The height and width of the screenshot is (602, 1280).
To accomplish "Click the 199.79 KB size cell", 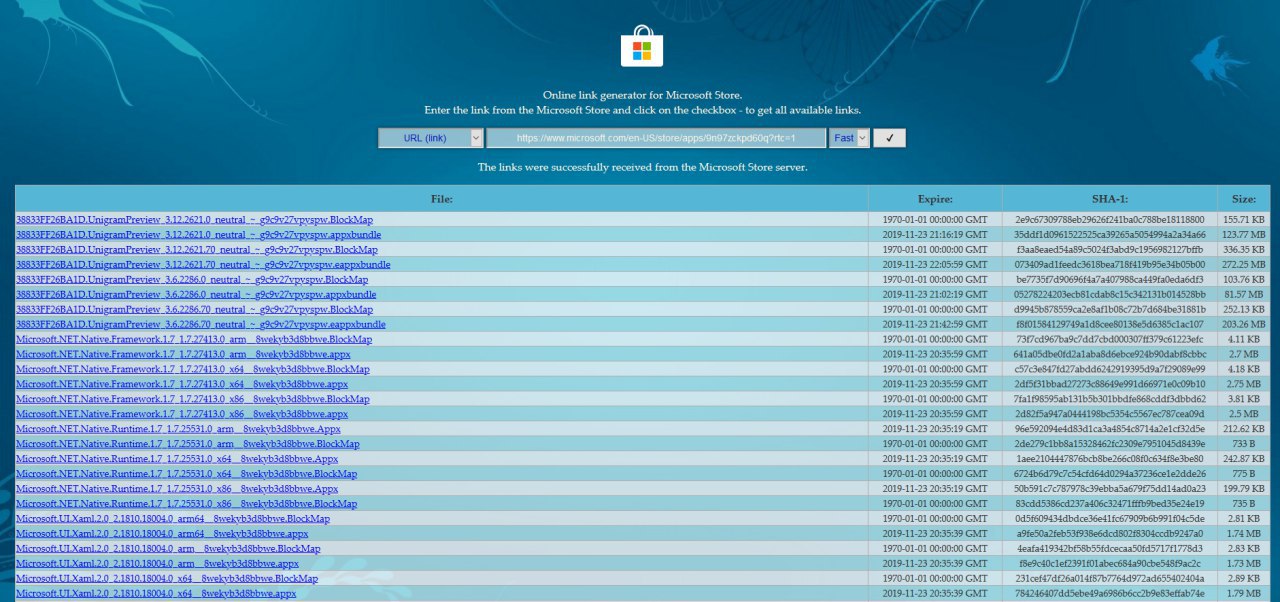I will [1245, 489].
